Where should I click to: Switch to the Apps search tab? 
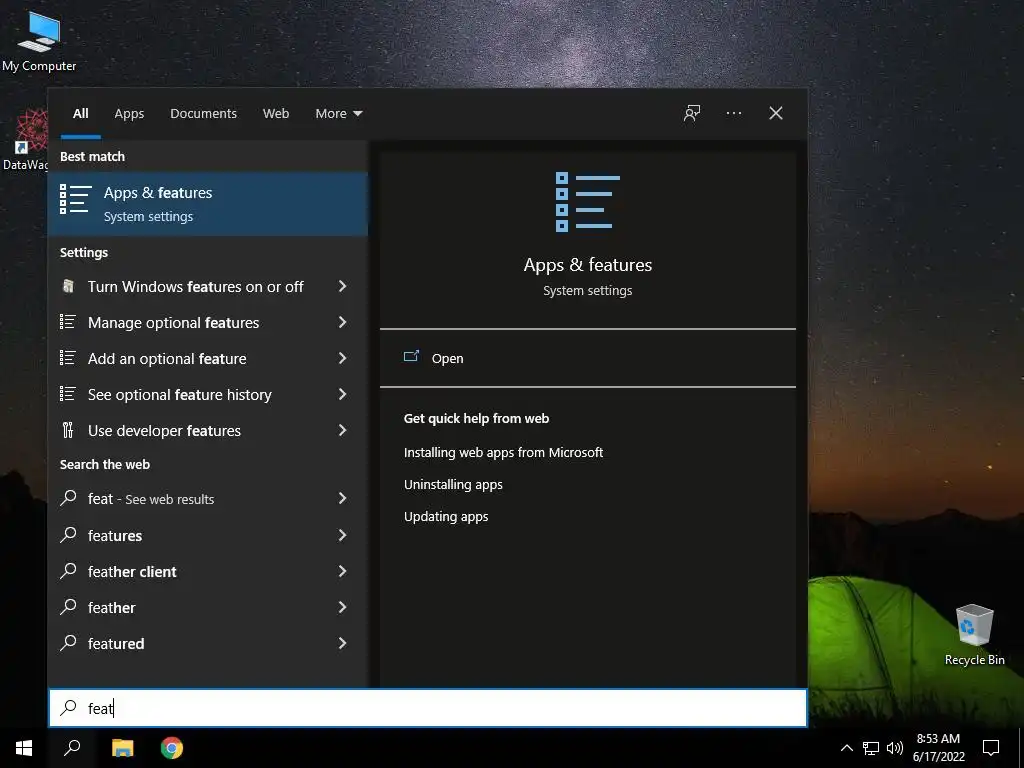pos(129,114)
